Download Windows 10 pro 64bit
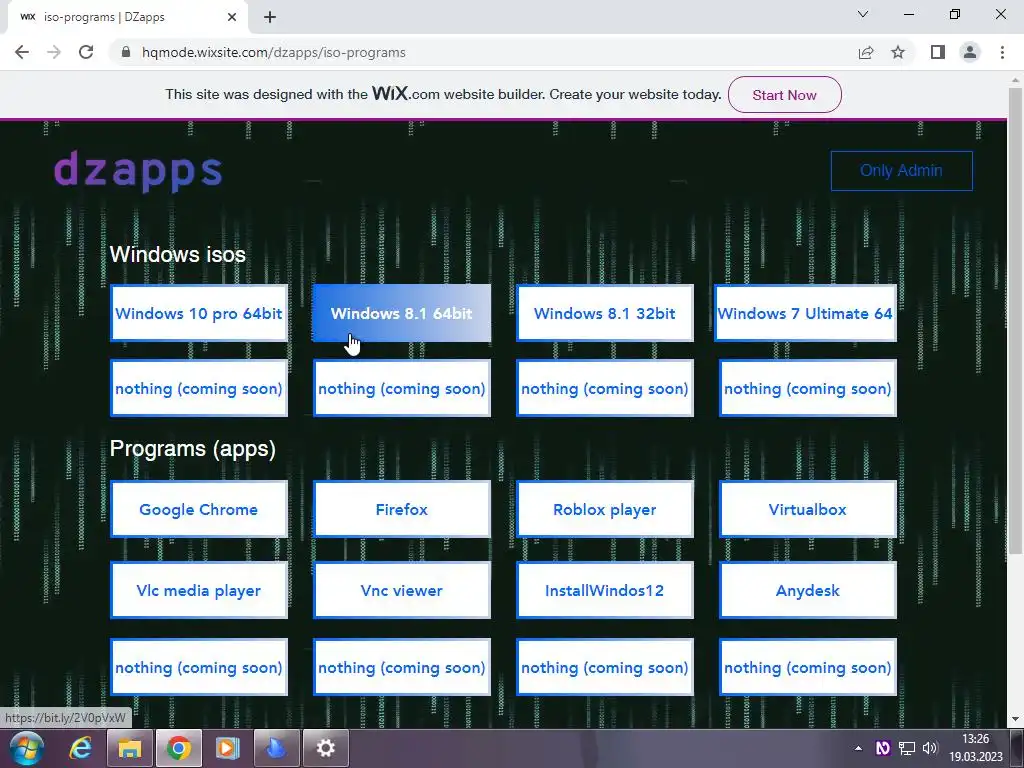The image size is (1024, 768). coord(199,313)
